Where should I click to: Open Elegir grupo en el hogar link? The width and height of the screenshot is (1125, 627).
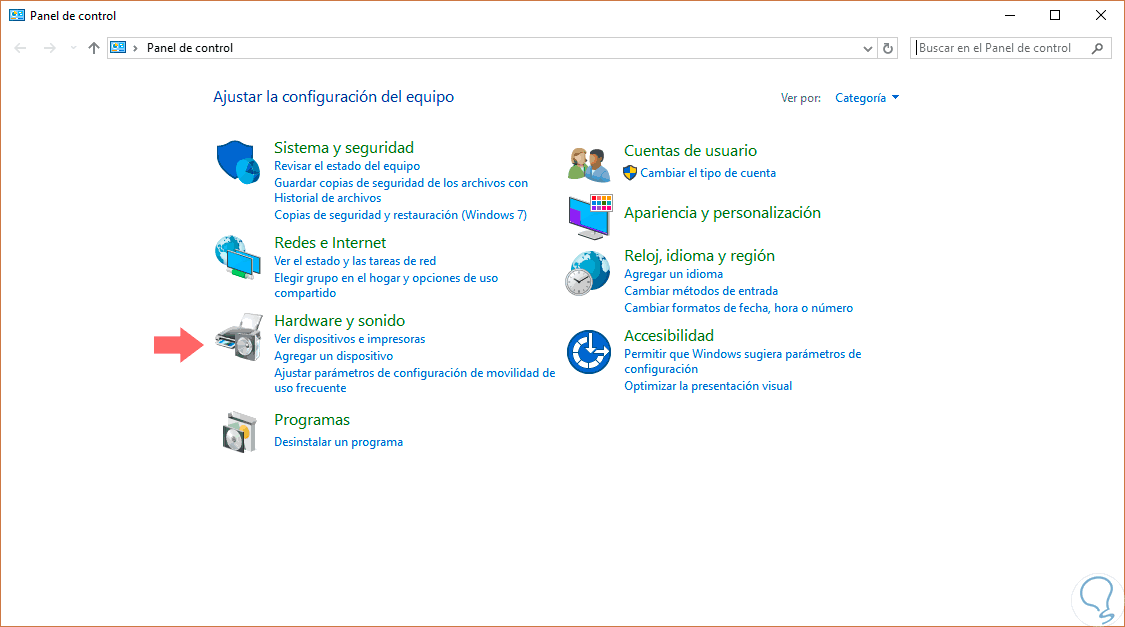[385, 285]
